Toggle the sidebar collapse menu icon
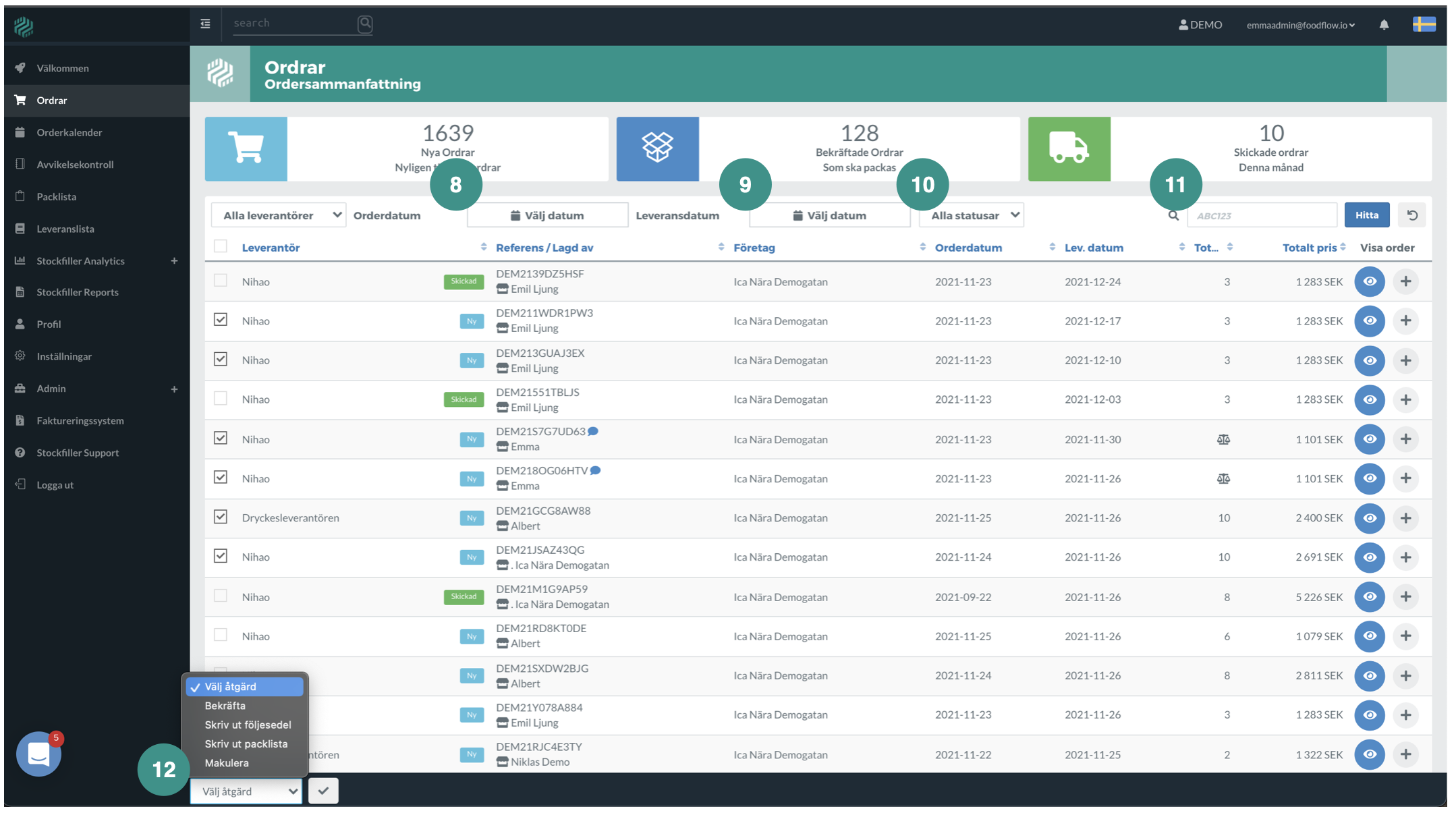Screen dimensions: 1456x815 click(x=205, y=24)
